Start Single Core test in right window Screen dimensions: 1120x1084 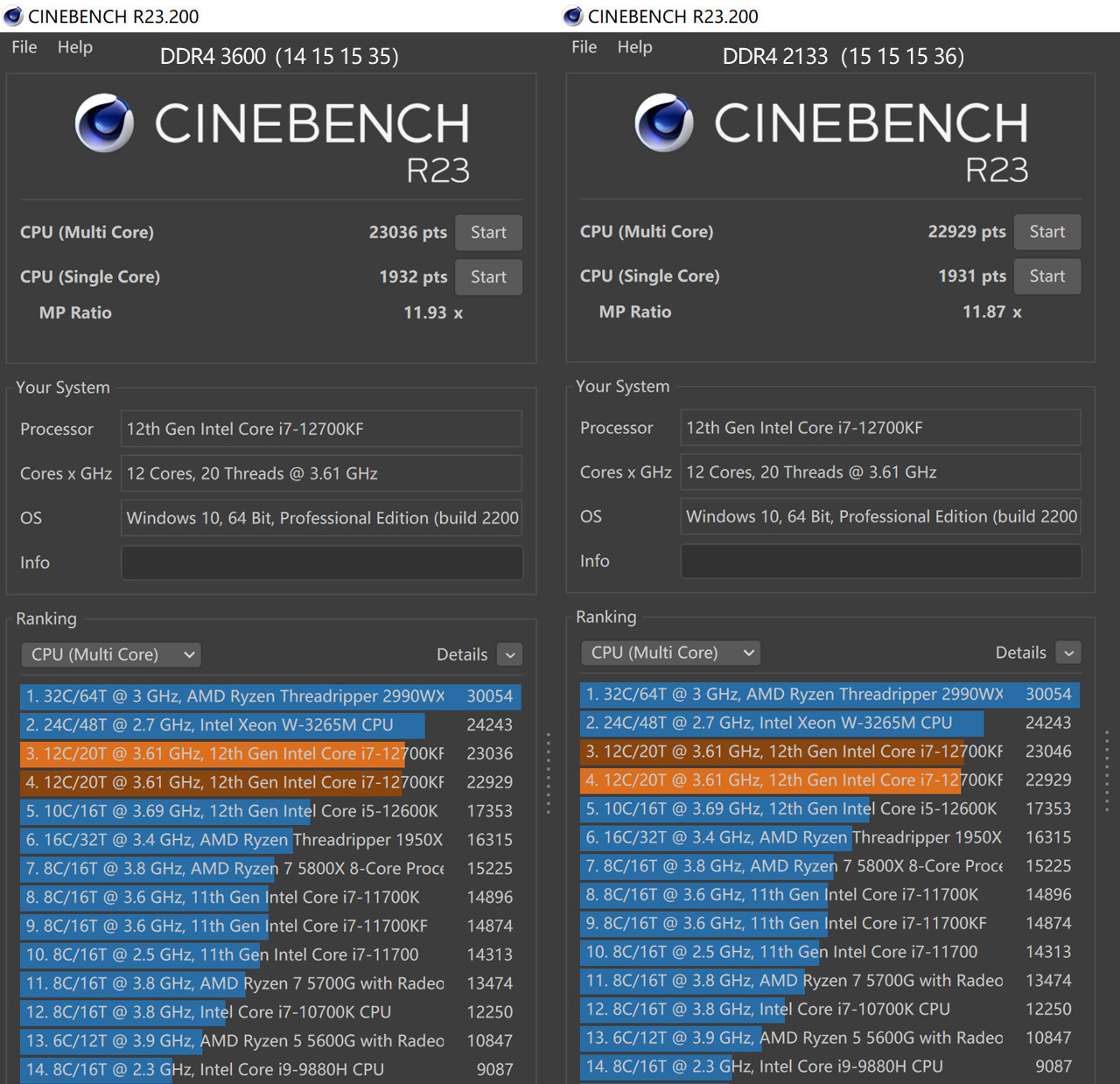coord(1047,276)
